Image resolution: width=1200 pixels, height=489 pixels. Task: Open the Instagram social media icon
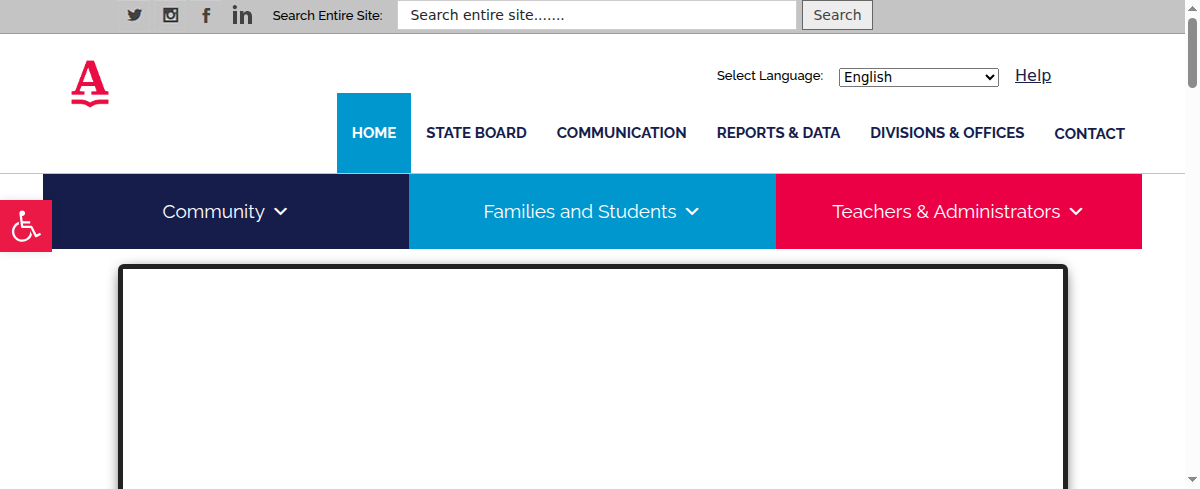(171, 15)
